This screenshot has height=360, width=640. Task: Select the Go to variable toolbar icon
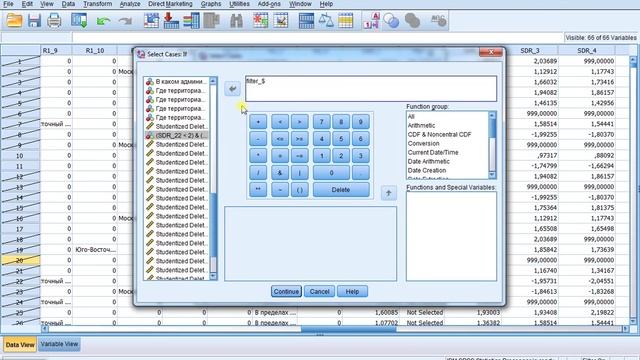[171, 20]
